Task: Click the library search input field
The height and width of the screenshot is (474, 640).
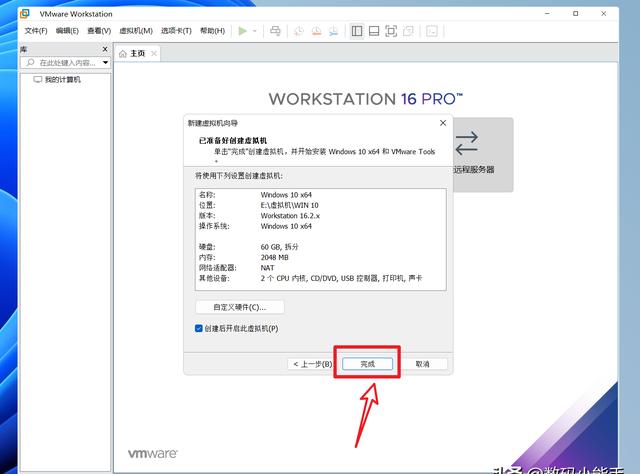Action: click(63, 63)
